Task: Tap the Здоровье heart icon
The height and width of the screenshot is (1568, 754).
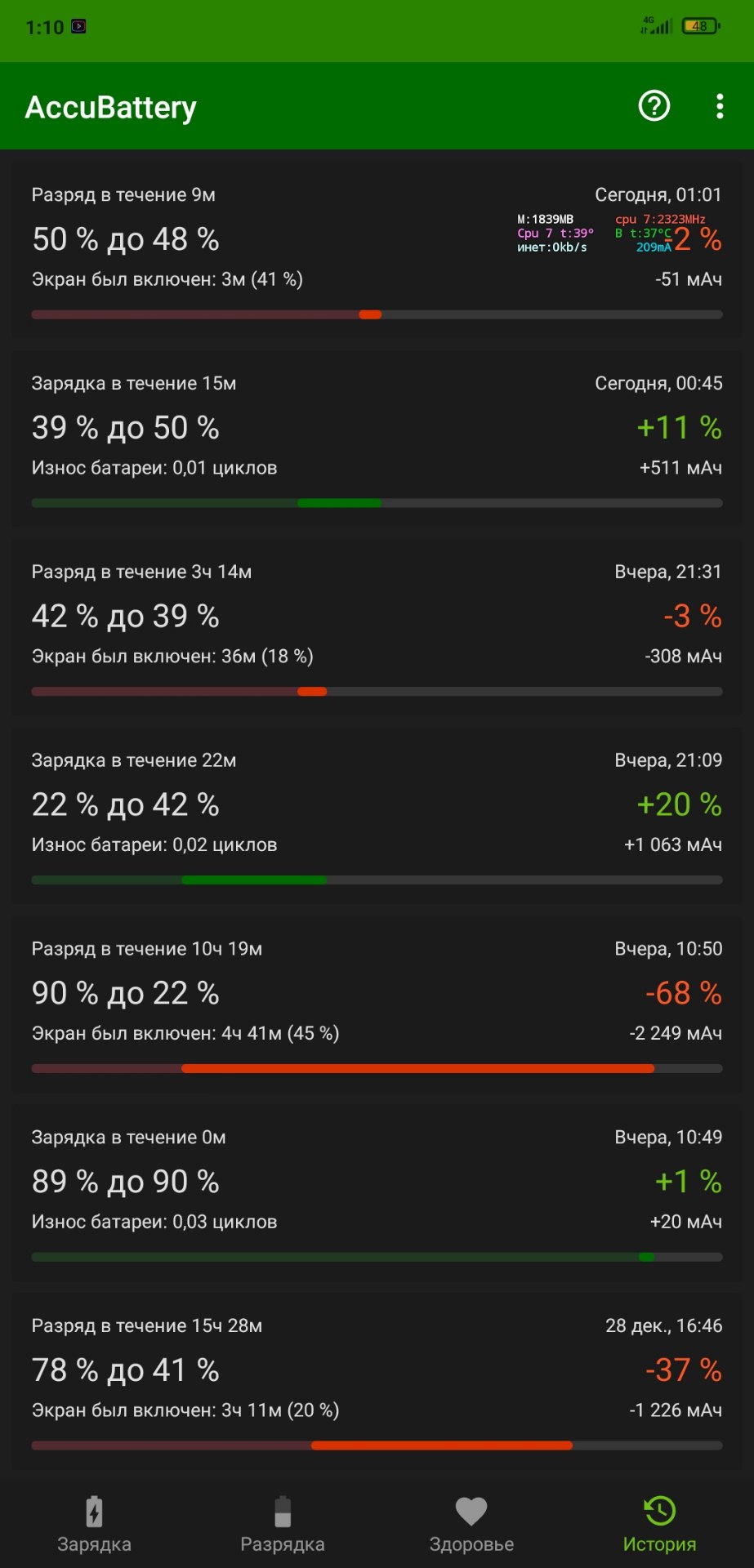Action: 471,1512
